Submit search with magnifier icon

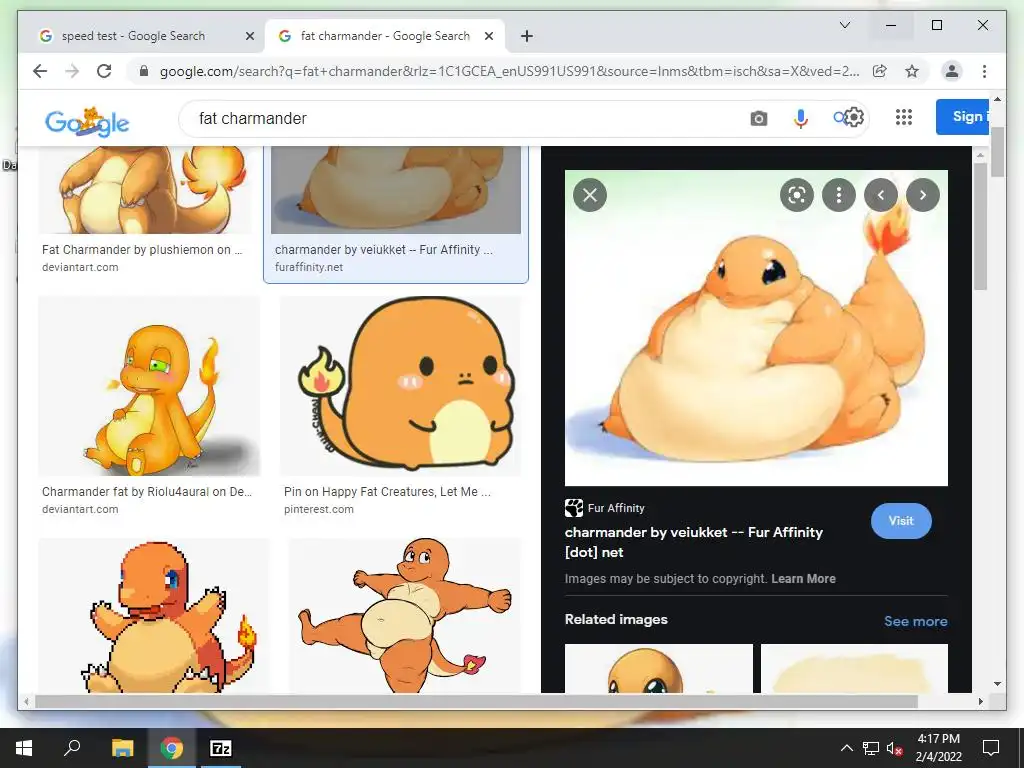839,118
